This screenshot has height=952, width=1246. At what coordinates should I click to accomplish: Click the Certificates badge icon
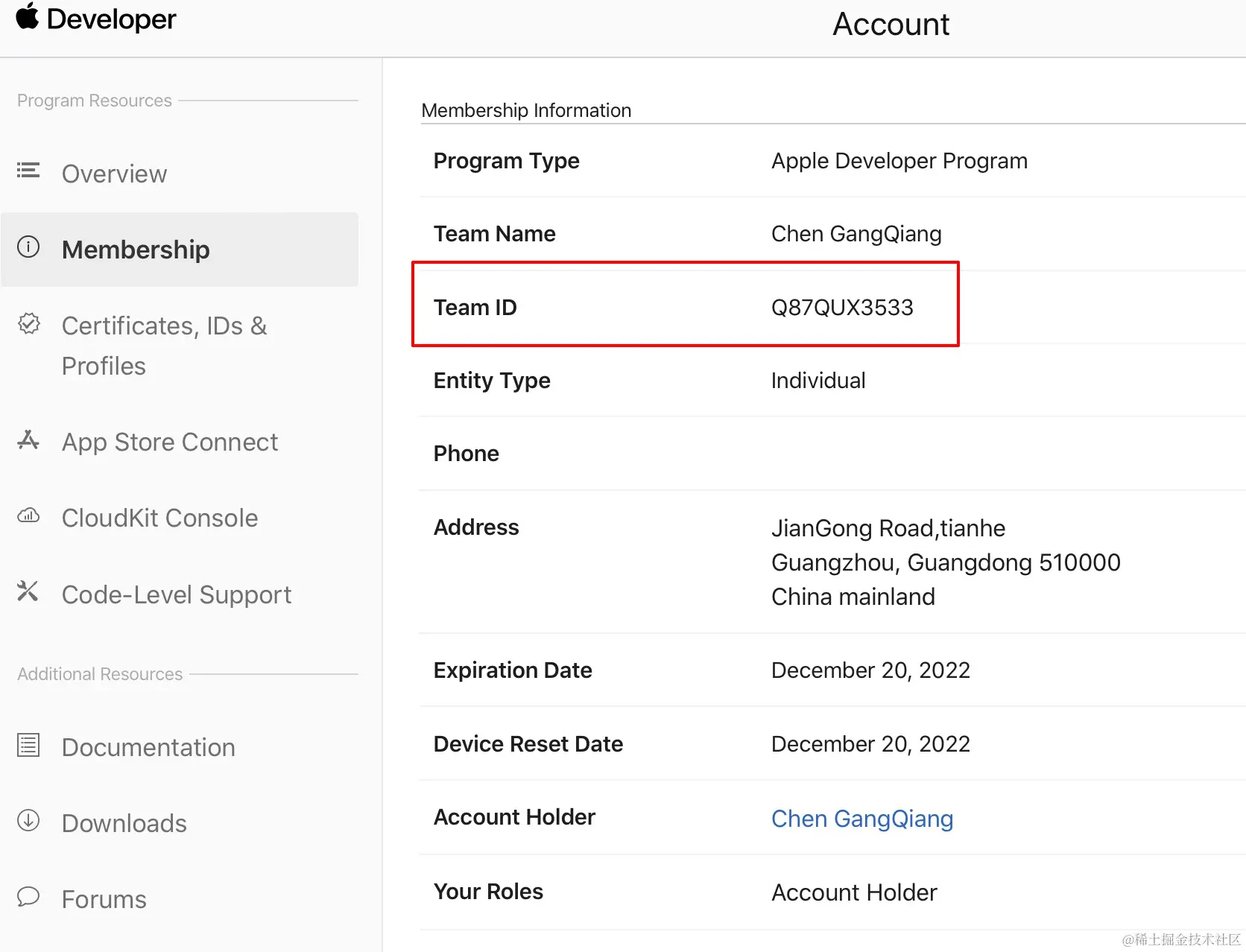coord(29,324)
